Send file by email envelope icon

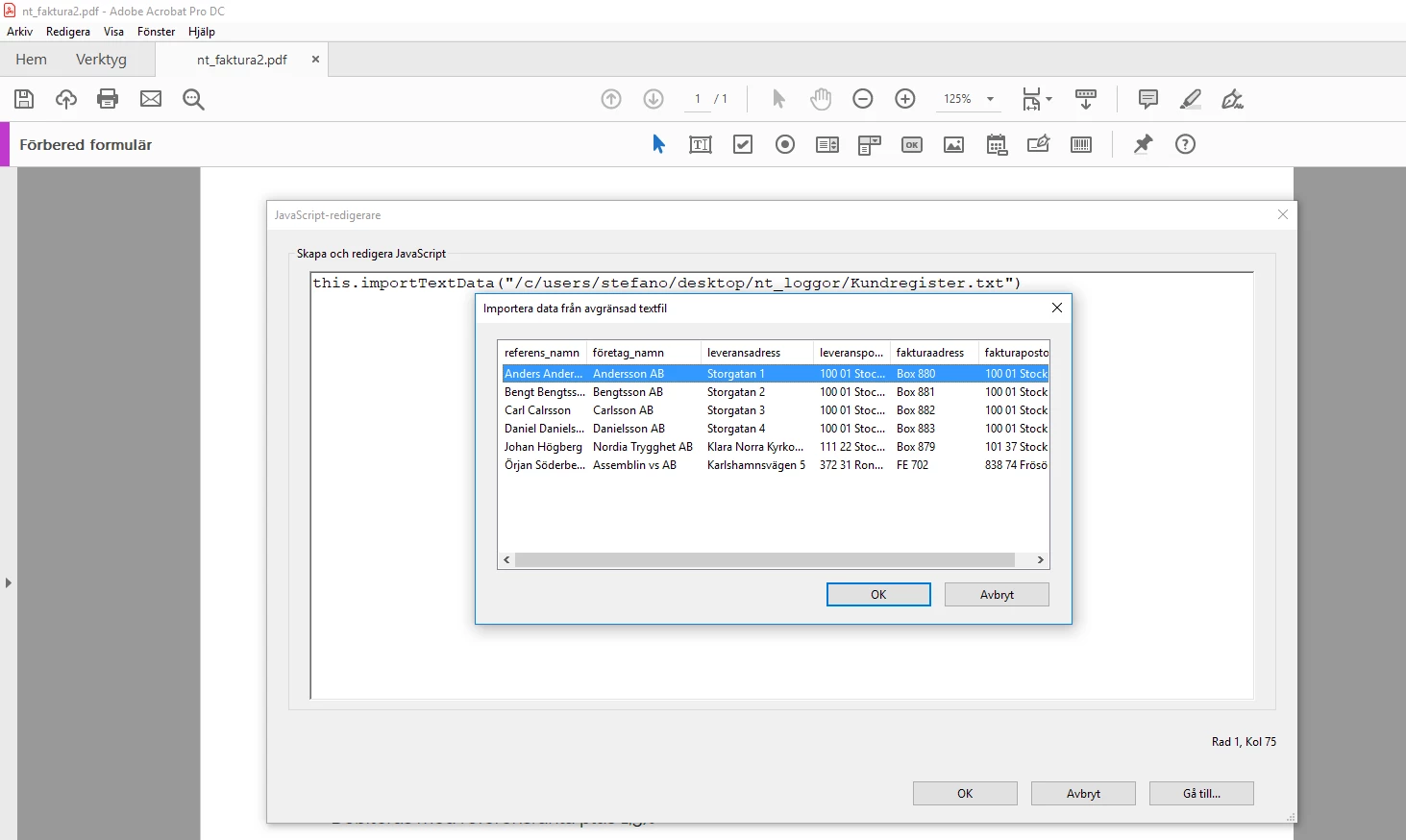tap(151, 99)
